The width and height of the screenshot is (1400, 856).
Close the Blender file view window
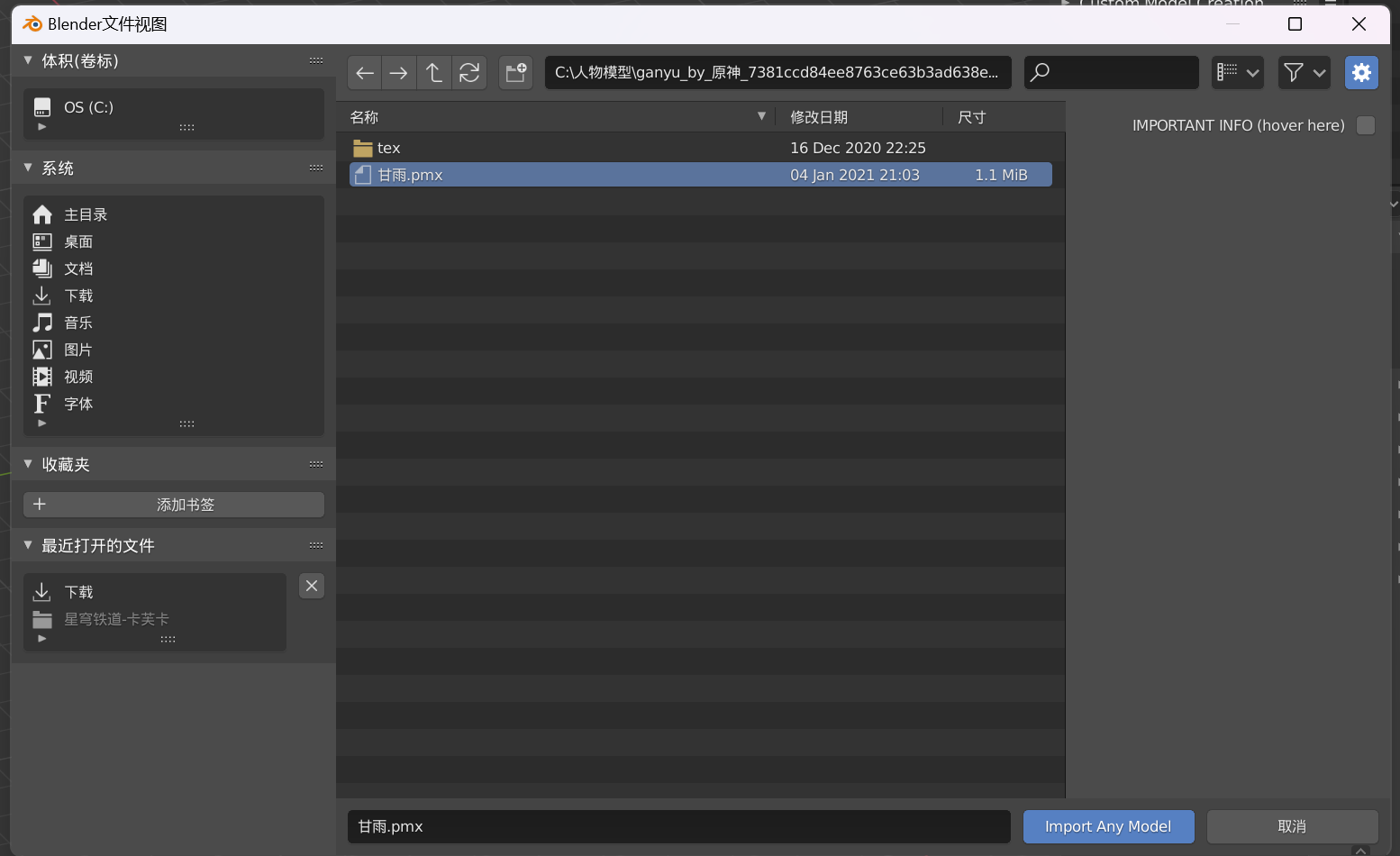[x=1359, y=24]
